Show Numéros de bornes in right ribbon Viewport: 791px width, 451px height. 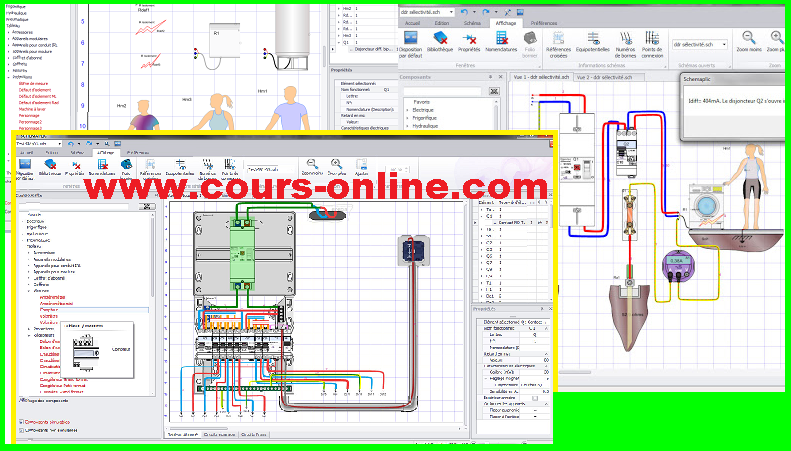pos(626,38)
